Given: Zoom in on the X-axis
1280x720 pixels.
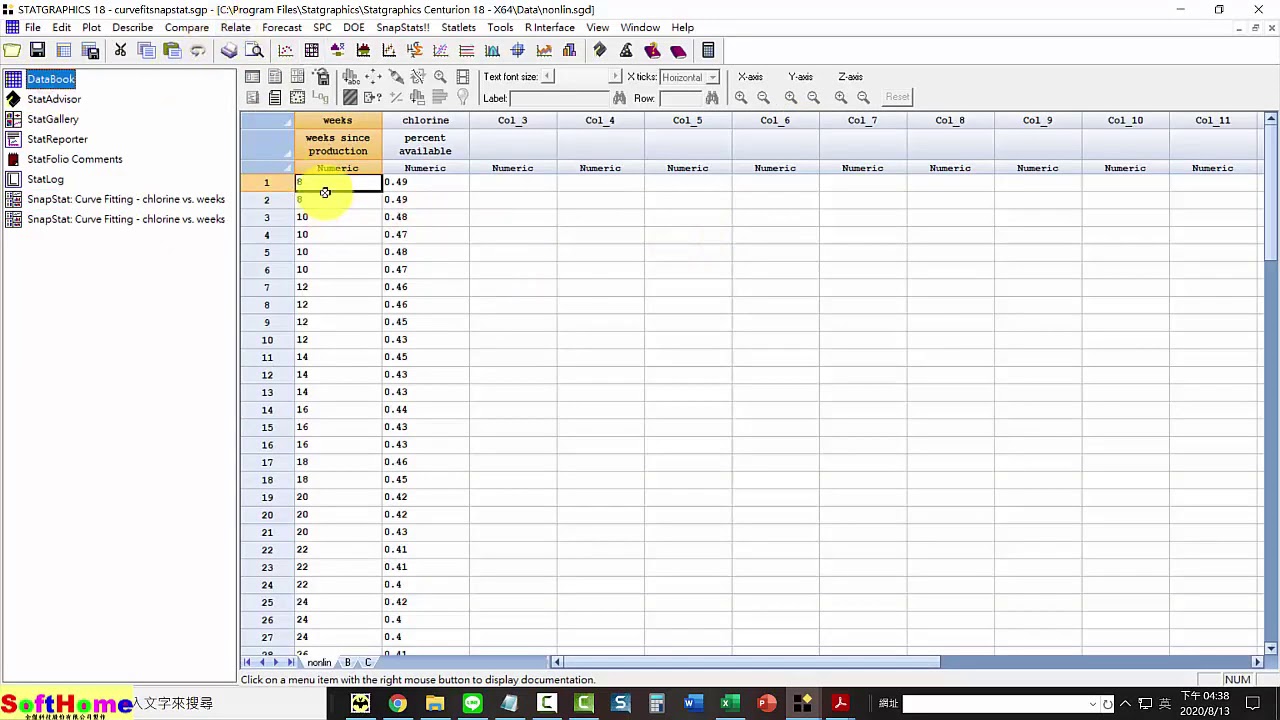Looking at the screenshot, I should pyautogui.click(x=741, y=97).
